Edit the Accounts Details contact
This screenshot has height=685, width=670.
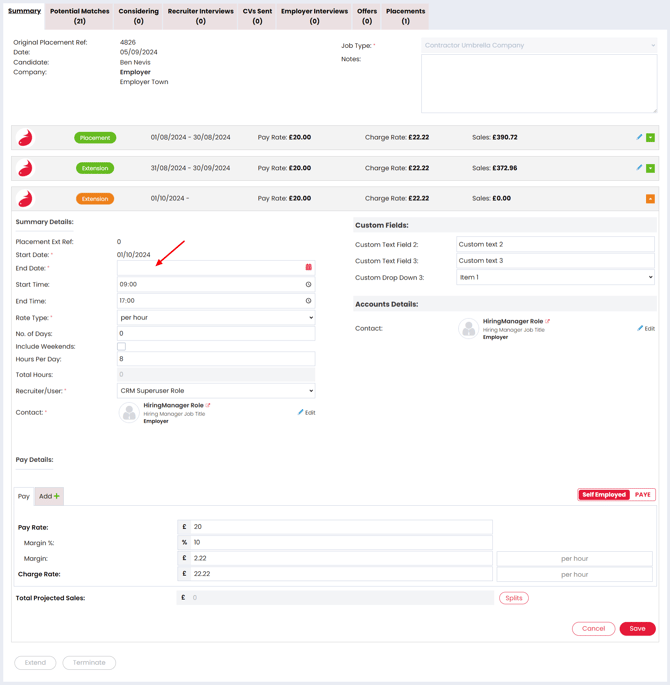pyautogui.click(x=646, y=329)
